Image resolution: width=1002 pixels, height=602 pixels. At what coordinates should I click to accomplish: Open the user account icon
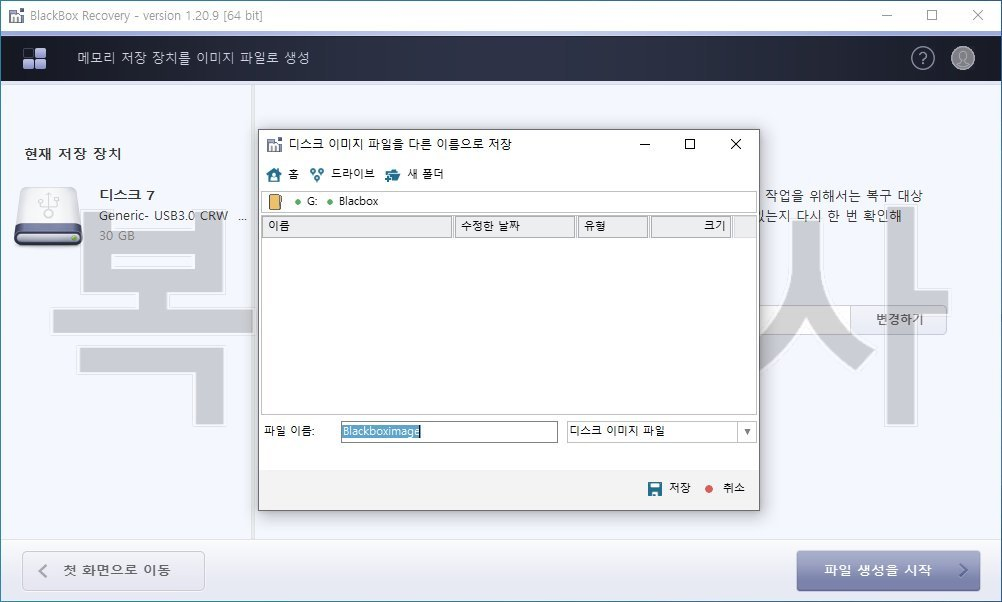point(962,58)
